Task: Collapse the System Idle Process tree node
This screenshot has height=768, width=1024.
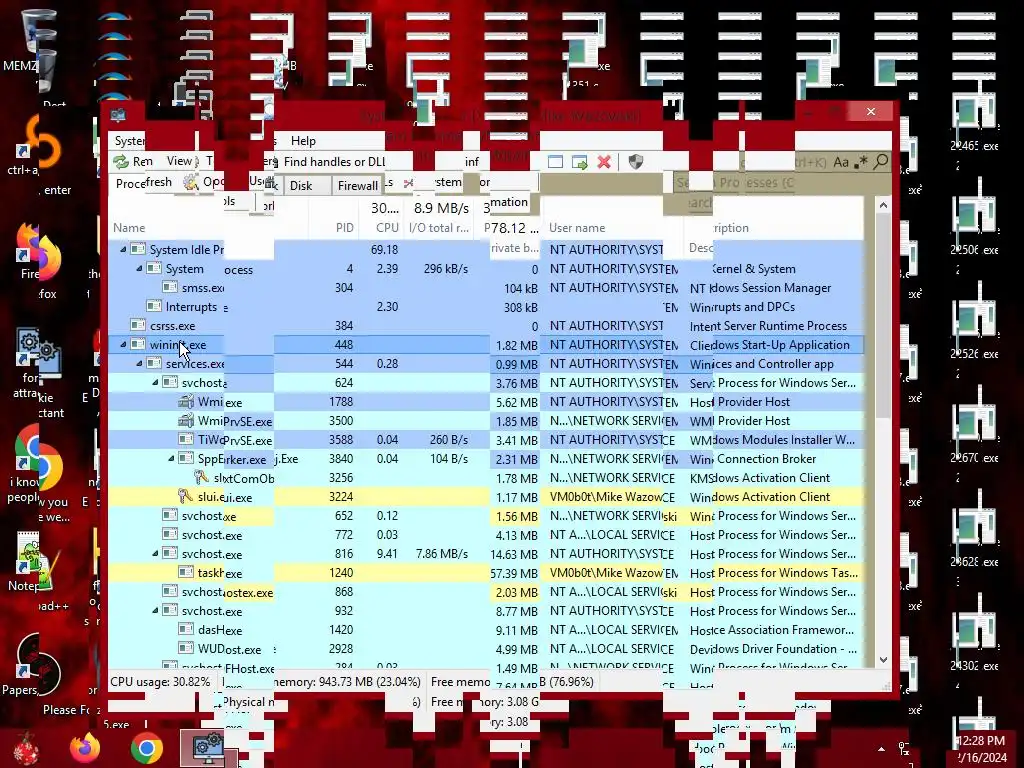Action: 123,249
